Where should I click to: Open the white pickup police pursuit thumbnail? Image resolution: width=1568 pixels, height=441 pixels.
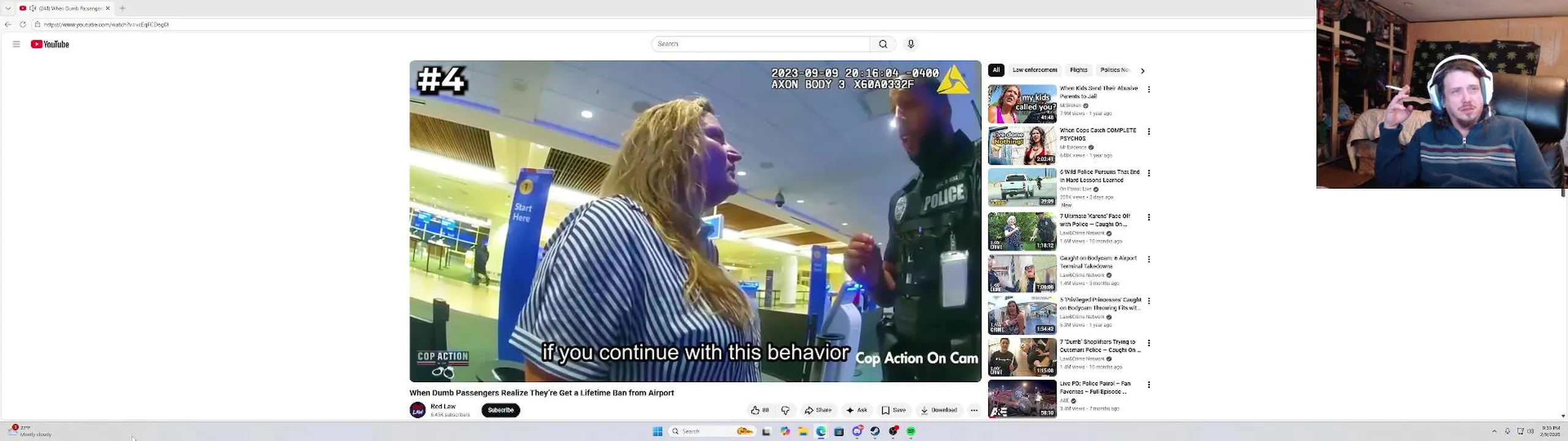1022,187
